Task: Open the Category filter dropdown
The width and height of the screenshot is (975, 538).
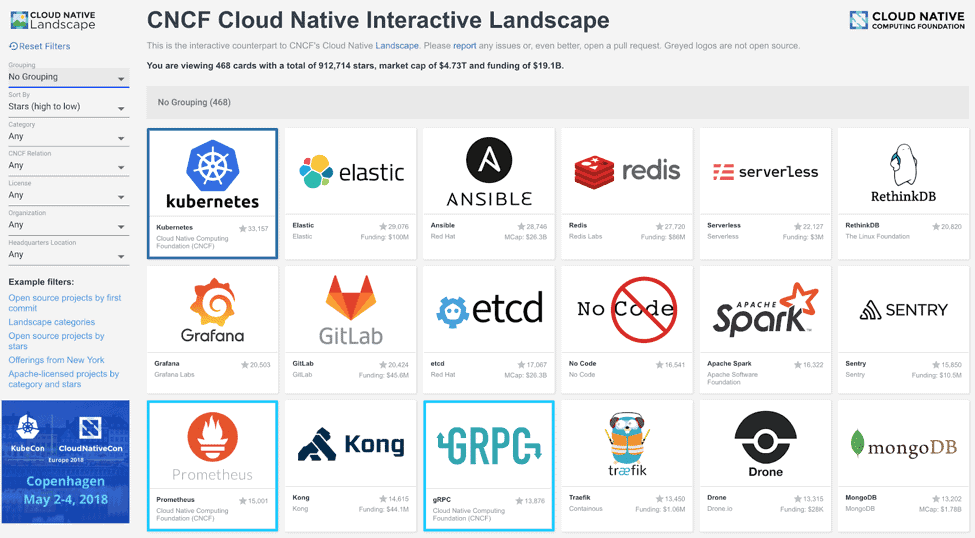Action: 67,136
